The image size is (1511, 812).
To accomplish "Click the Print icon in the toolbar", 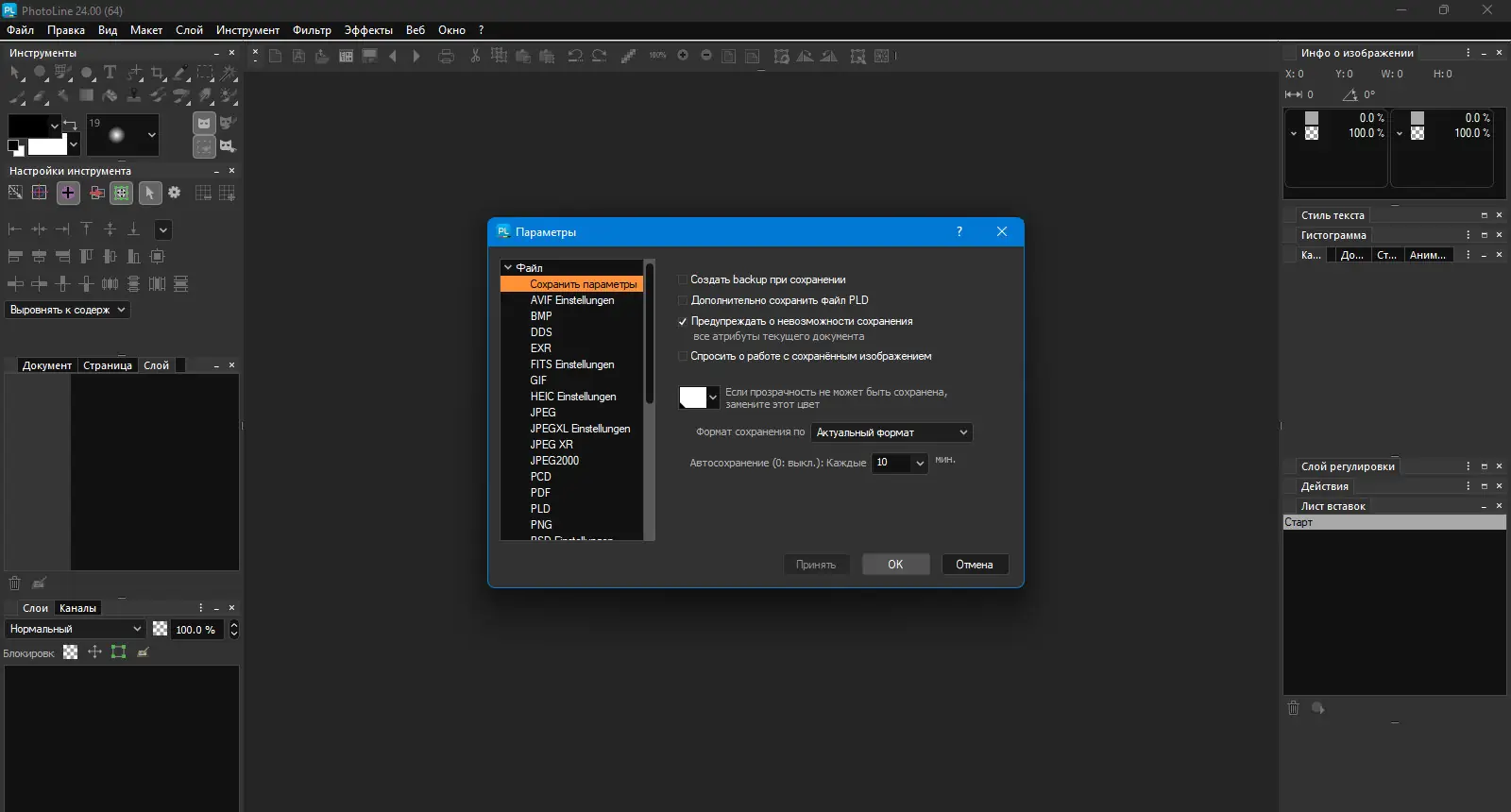I will pyautogui.click(x=447, y=57).
